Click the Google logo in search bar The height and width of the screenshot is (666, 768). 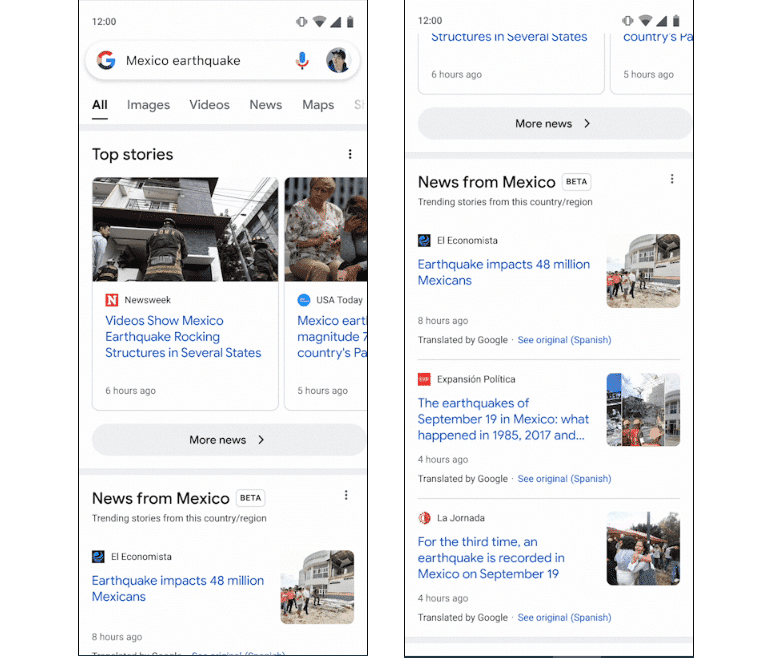[x=106, y=61]
